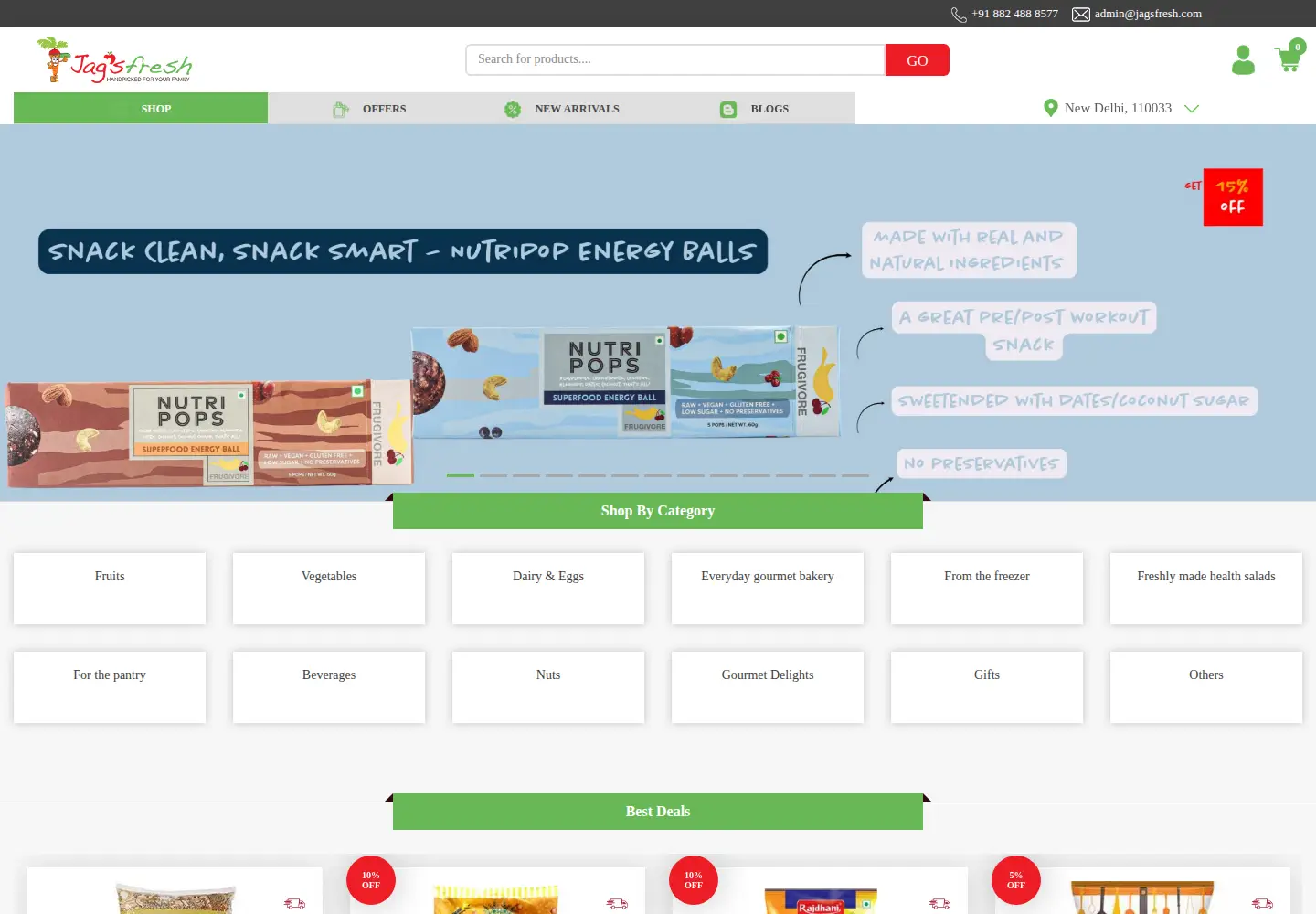This screenshot has height=914, width=1316.
Task: Open Freshly made health salads category
Action: (1206, 589)
